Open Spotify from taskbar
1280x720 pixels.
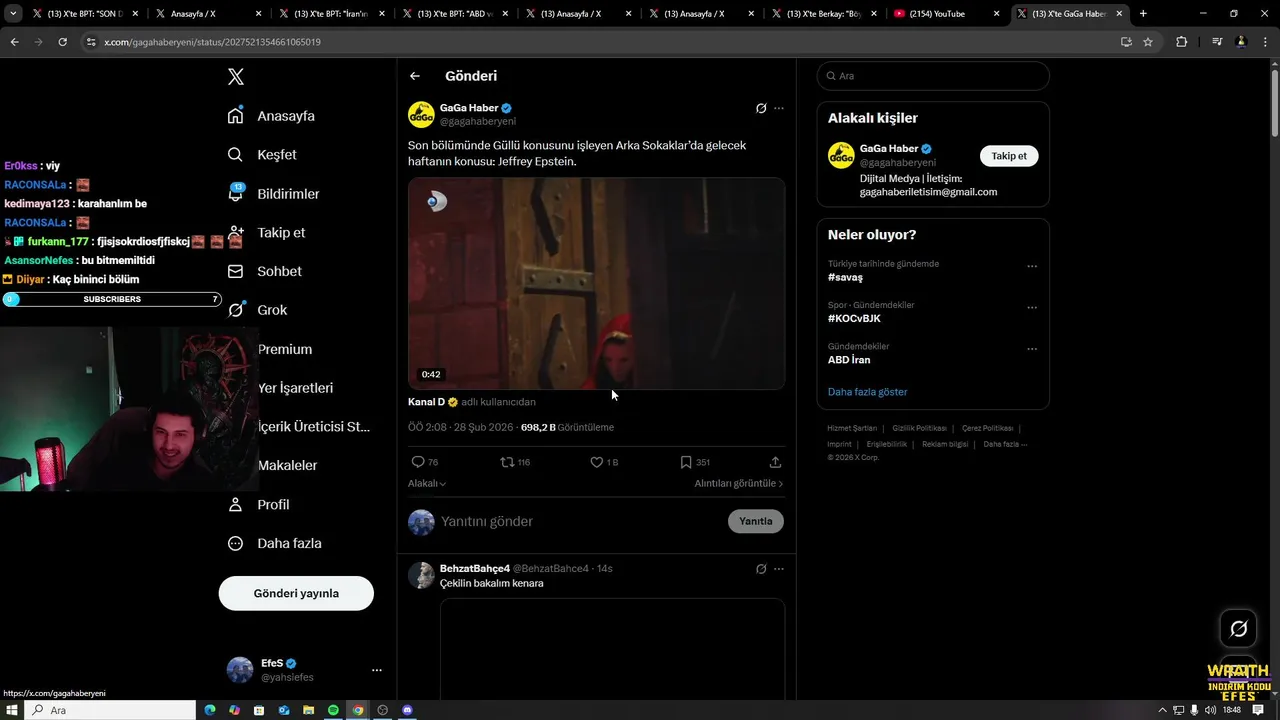[x=333, y=710]
